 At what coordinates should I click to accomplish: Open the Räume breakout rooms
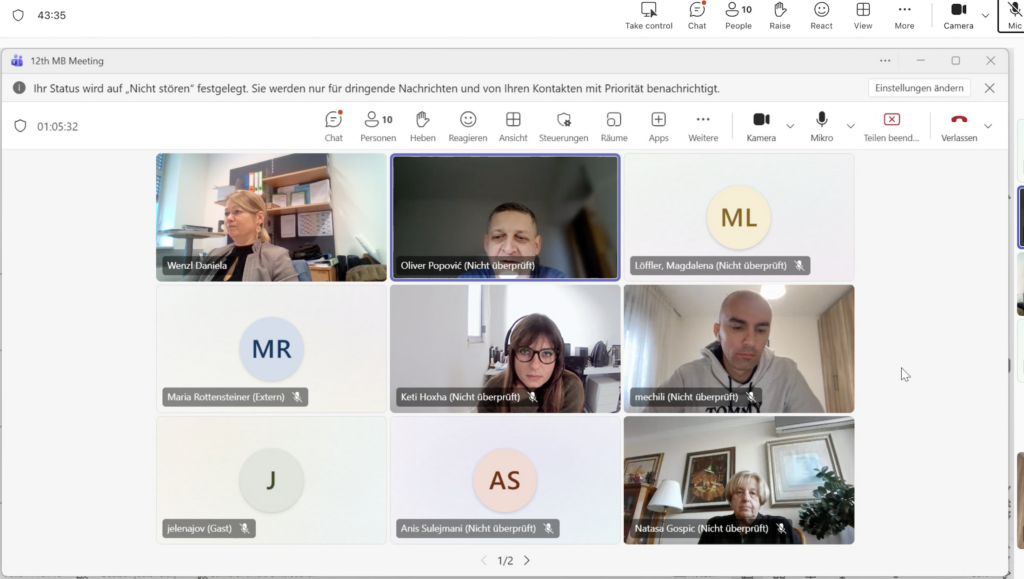point(614,126)
